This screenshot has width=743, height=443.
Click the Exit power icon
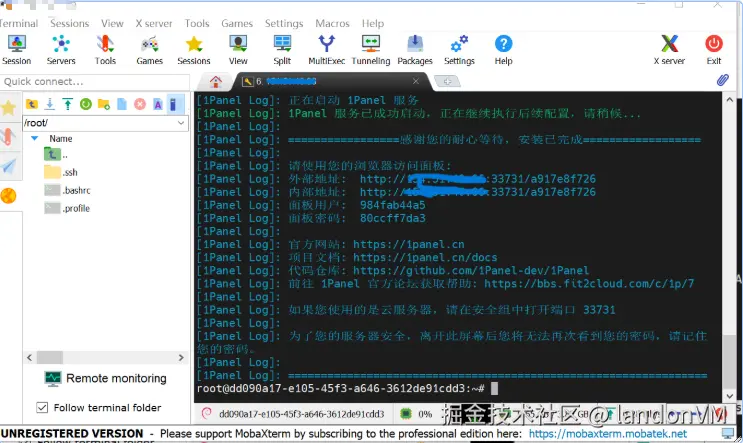tap(714, 50)
